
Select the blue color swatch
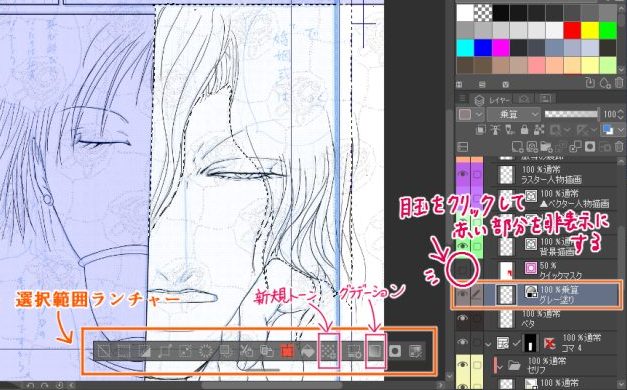pyautogui.click(x=483, y=48)
